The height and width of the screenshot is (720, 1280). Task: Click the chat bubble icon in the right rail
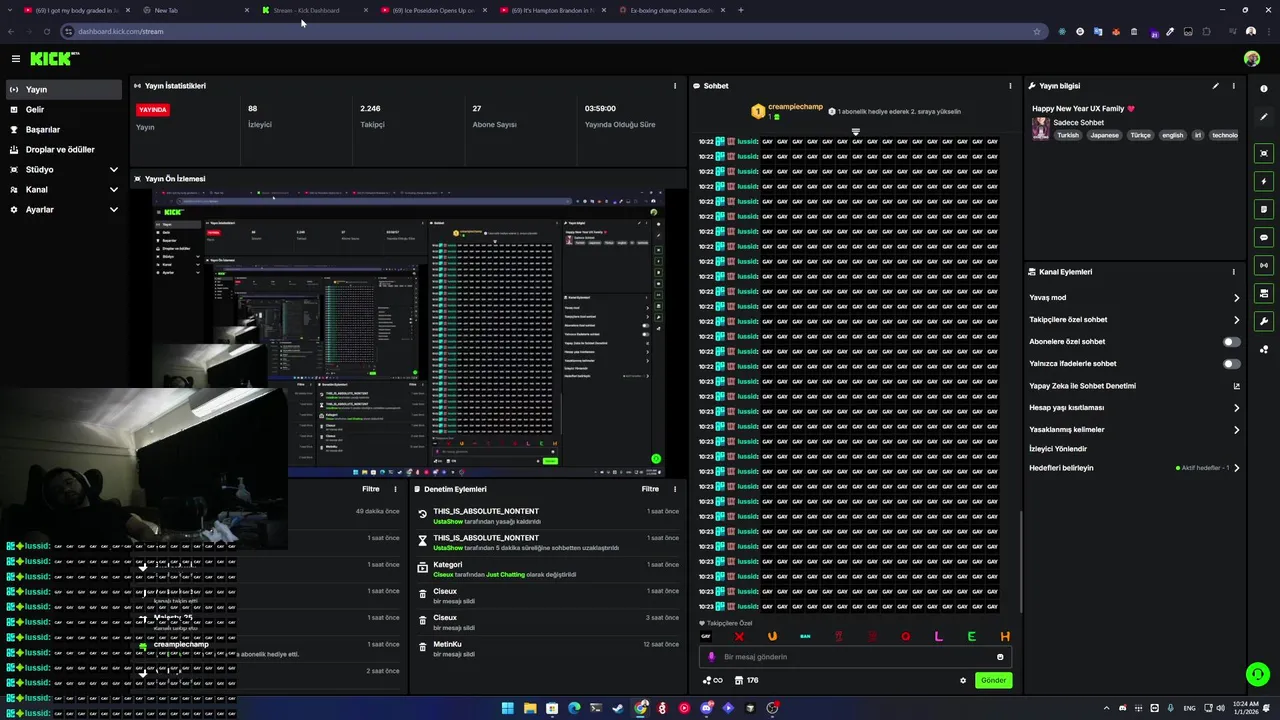click(1264, 238)
